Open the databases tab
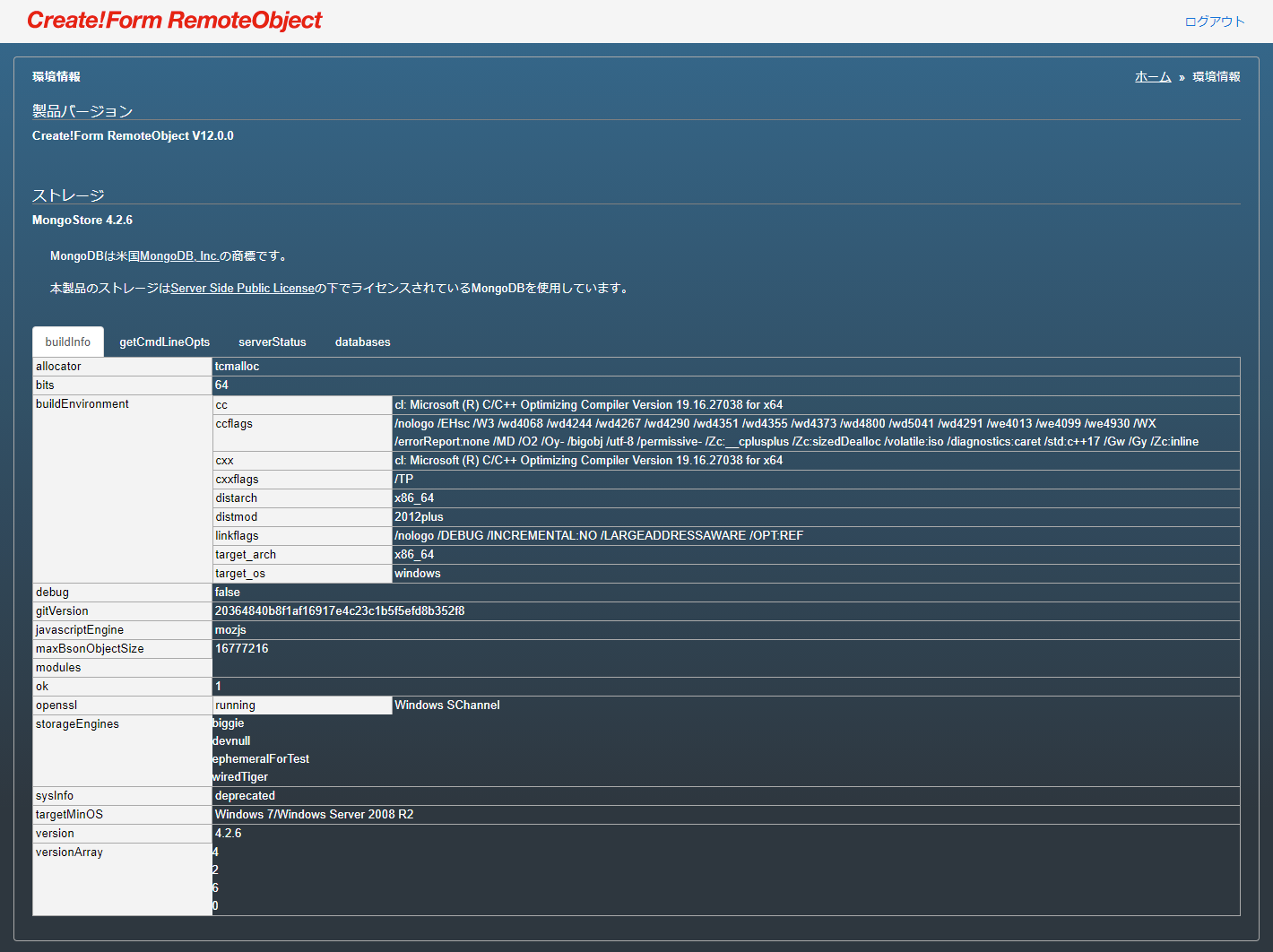1273x952 pixels. (x=363, y=342)
